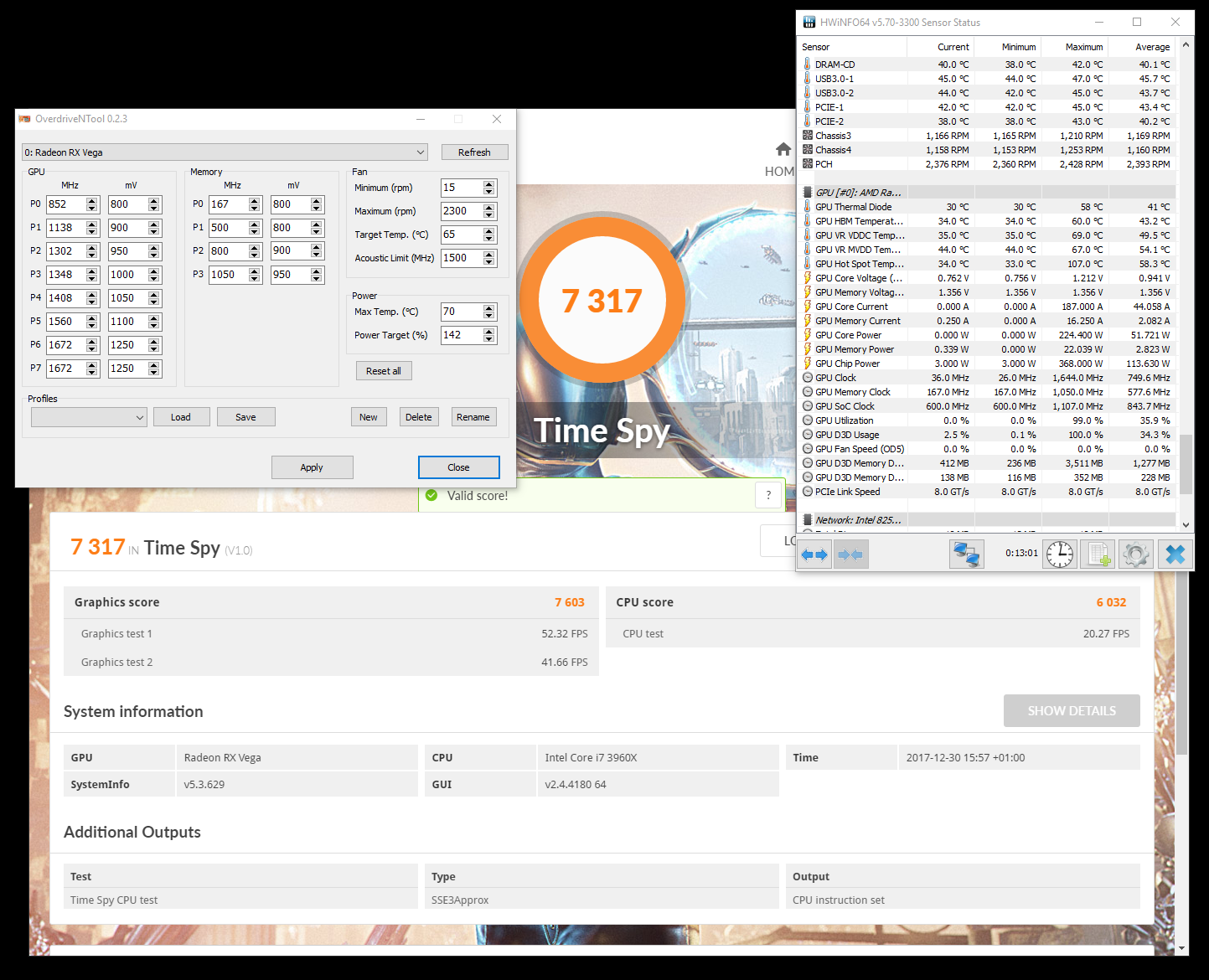The image size is (1209, 980).
Task: Click gauge icon of PCIe Link Speed row
Action: click(808, 492)
